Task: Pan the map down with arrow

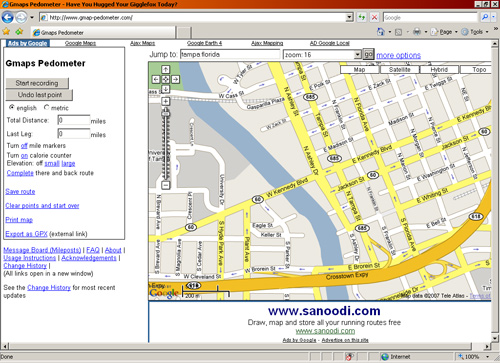Action: (x=166, y=89)
